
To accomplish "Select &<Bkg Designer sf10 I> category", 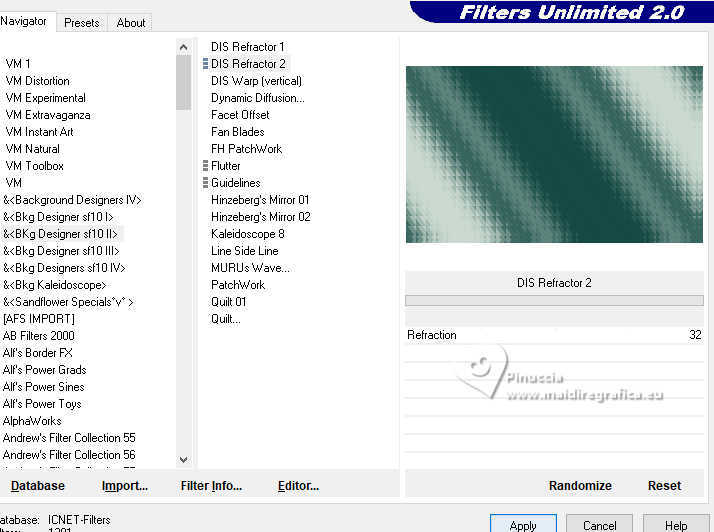I will coord(58,217).
